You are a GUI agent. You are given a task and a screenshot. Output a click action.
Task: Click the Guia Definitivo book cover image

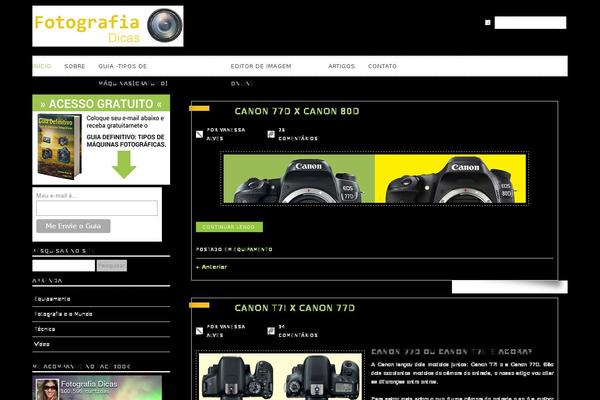(x=59, y=147)
